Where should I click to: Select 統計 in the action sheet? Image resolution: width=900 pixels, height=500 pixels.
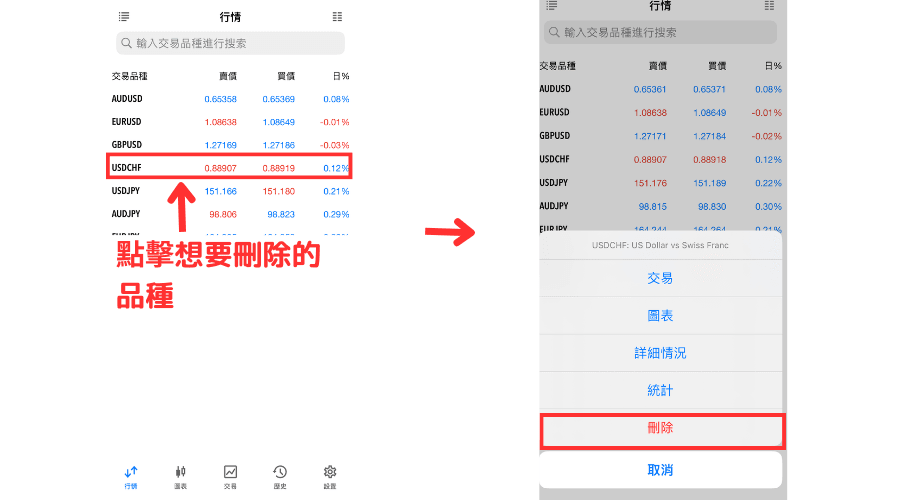click(x=660, y=390)
